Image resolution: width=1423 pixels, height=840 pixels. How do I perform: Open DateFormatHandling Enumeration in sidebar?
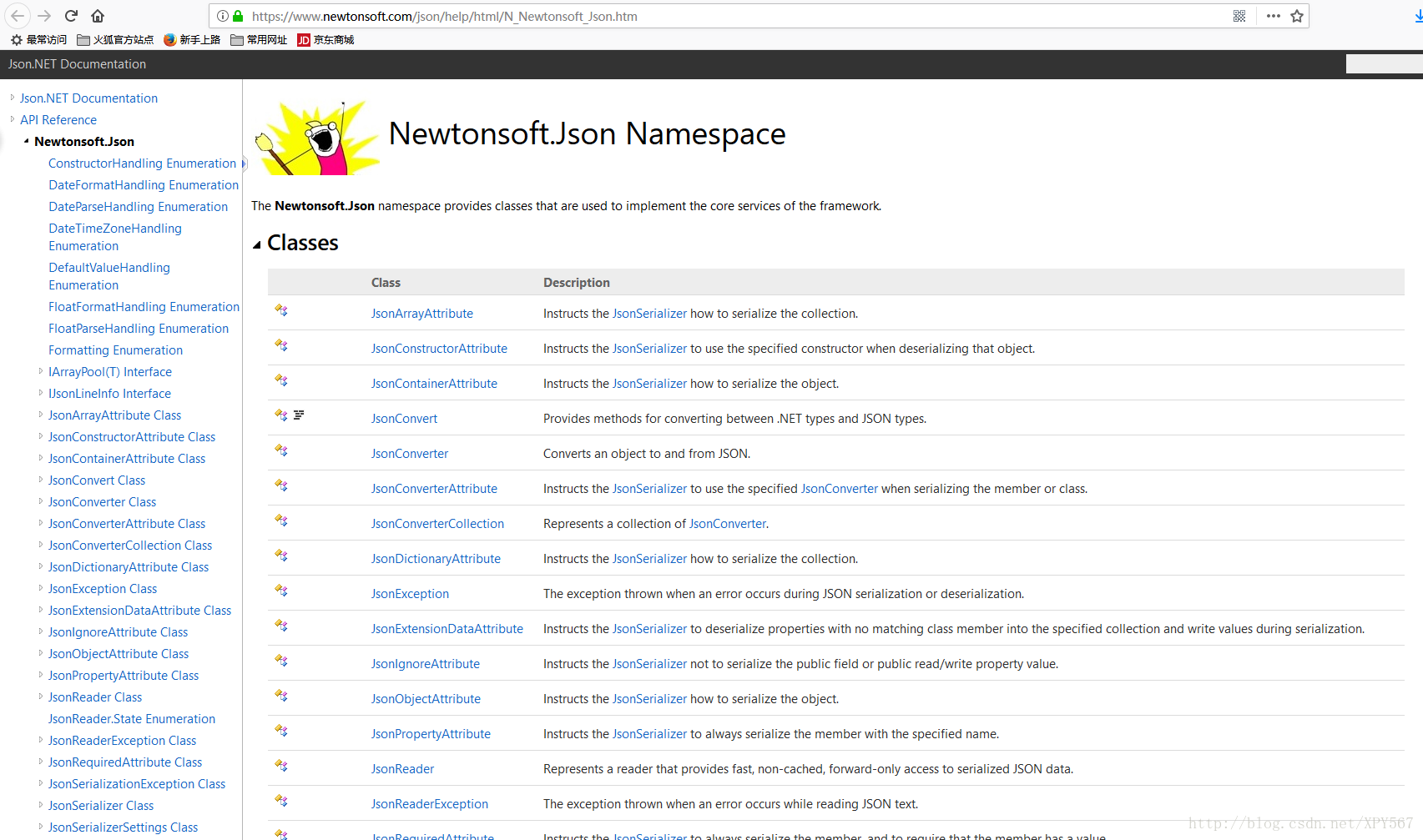(x=144, y=185)
